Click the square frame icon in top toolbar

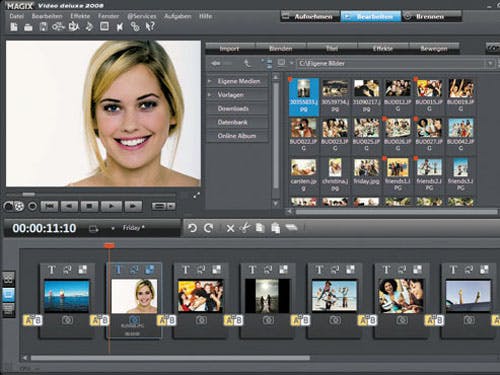click(x=104, y=26)
